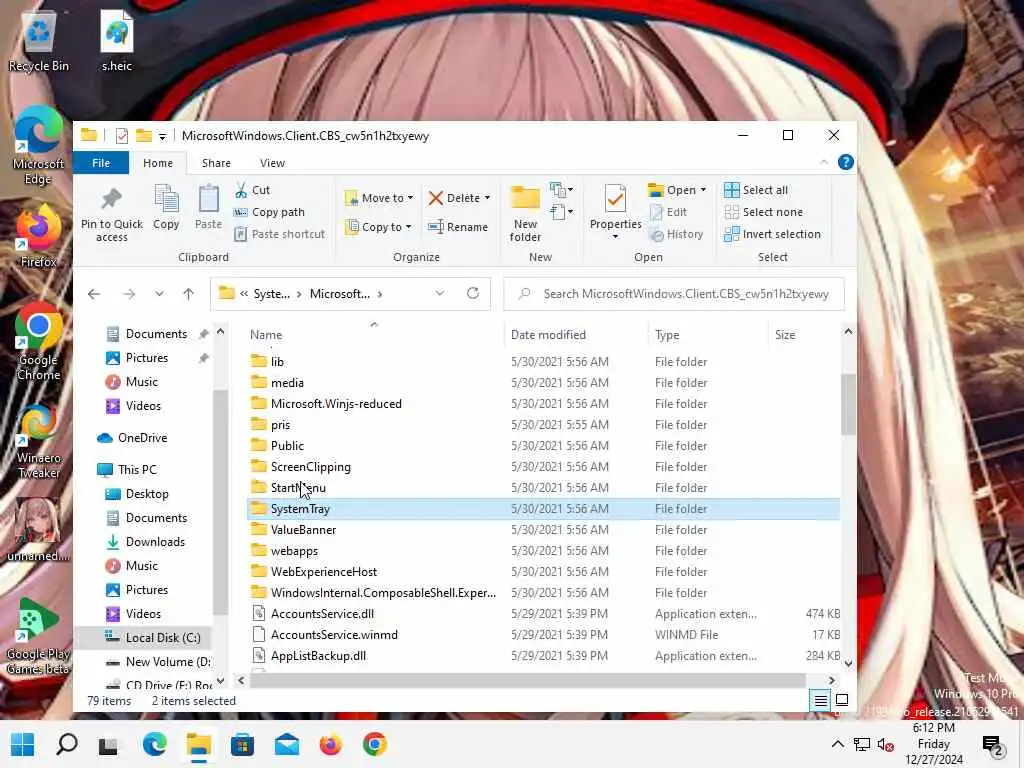The image size is (1024, 768).
Task: Select all items
Action: (756, 190)
